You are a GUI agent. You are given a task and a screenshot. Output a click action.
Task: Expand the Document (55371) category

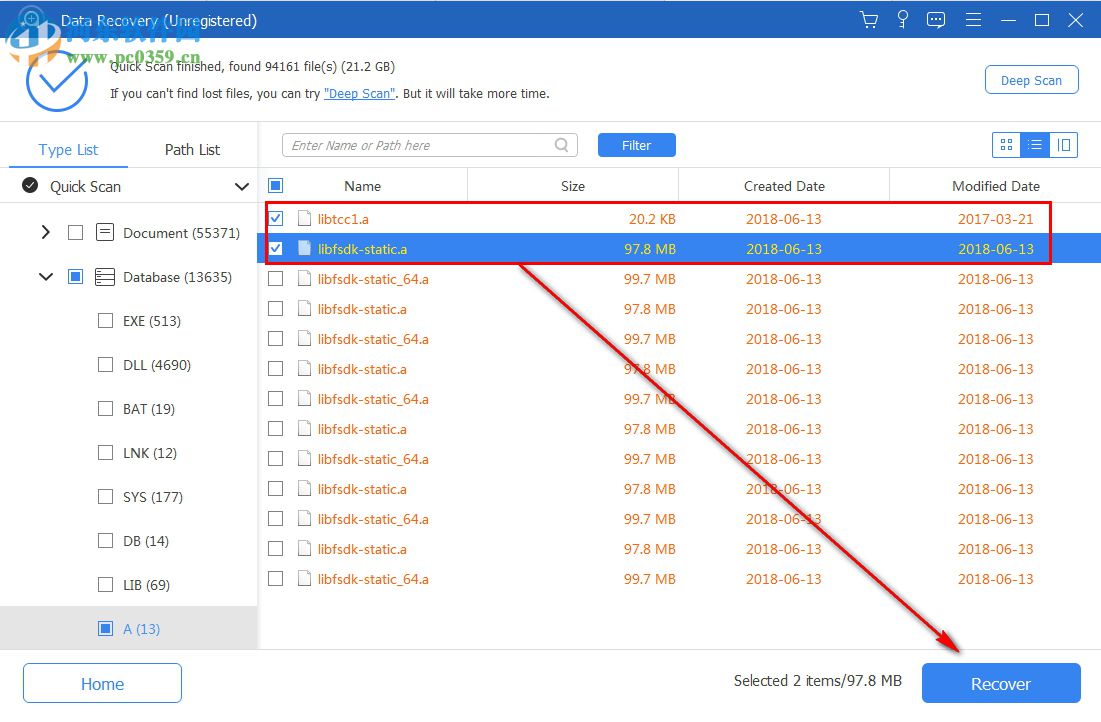[45, 232]
